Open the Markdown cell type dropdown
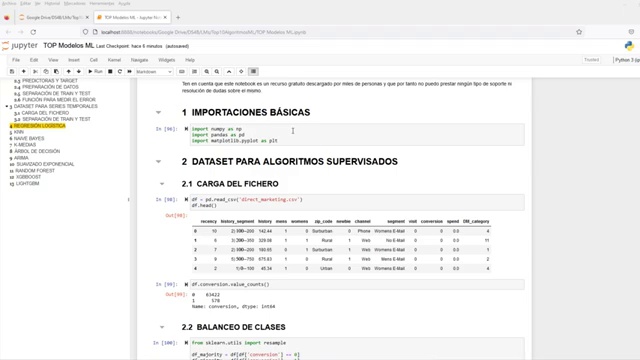The height and width of the screenshot is (360, 640). pyautogui.click(x=154, y=72)
